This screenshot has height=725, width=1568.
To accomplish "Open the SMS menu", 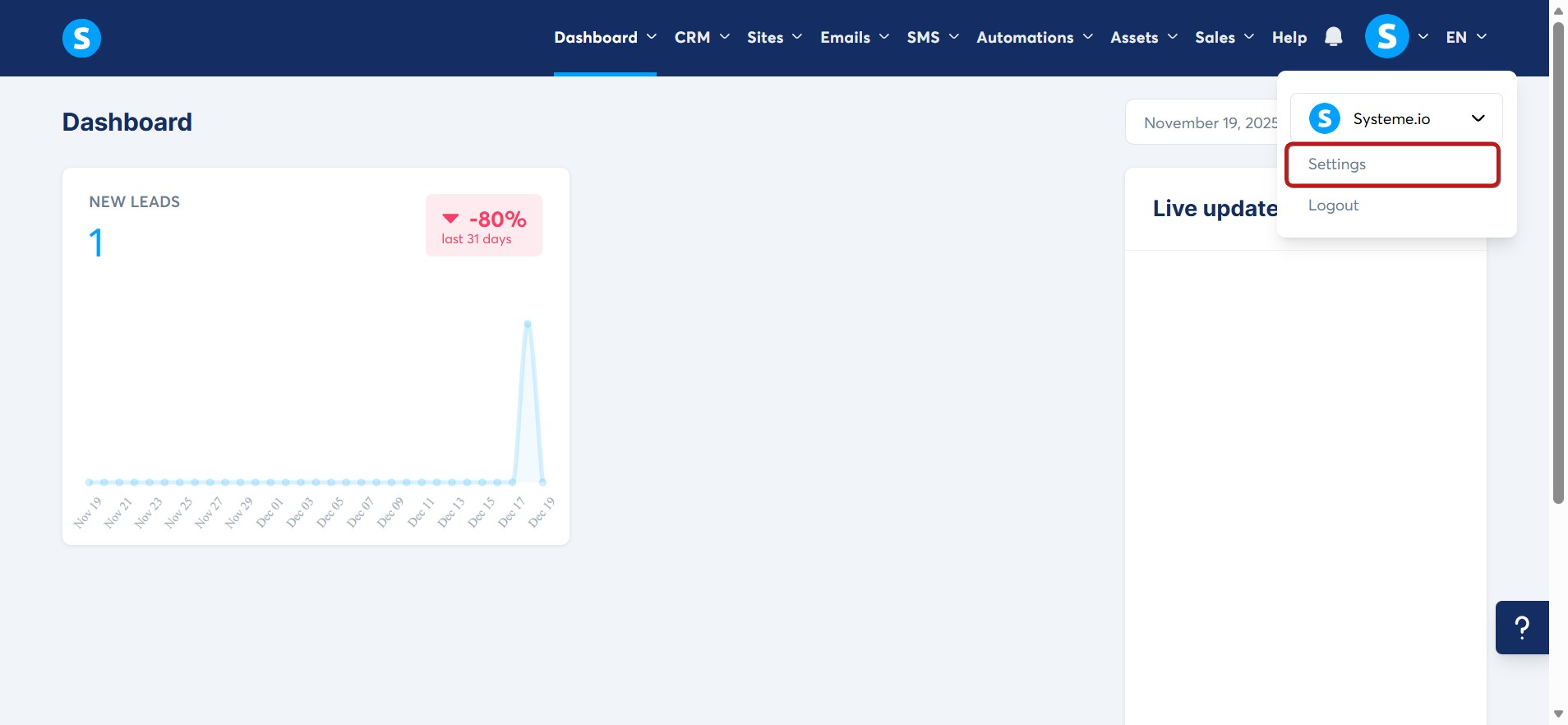I will (933, 37).
